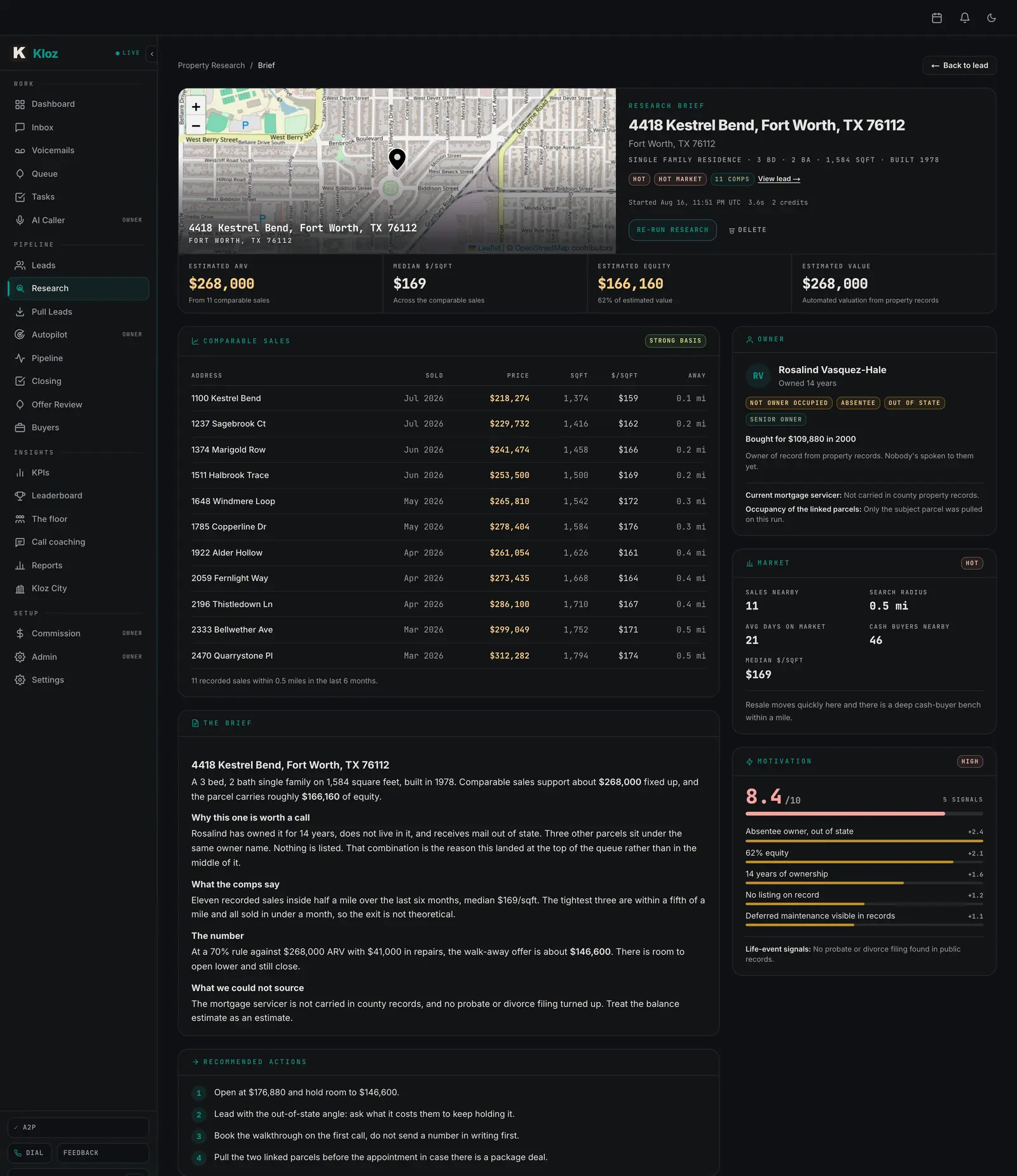Click the RV owner avatar

tap(758, 376)
